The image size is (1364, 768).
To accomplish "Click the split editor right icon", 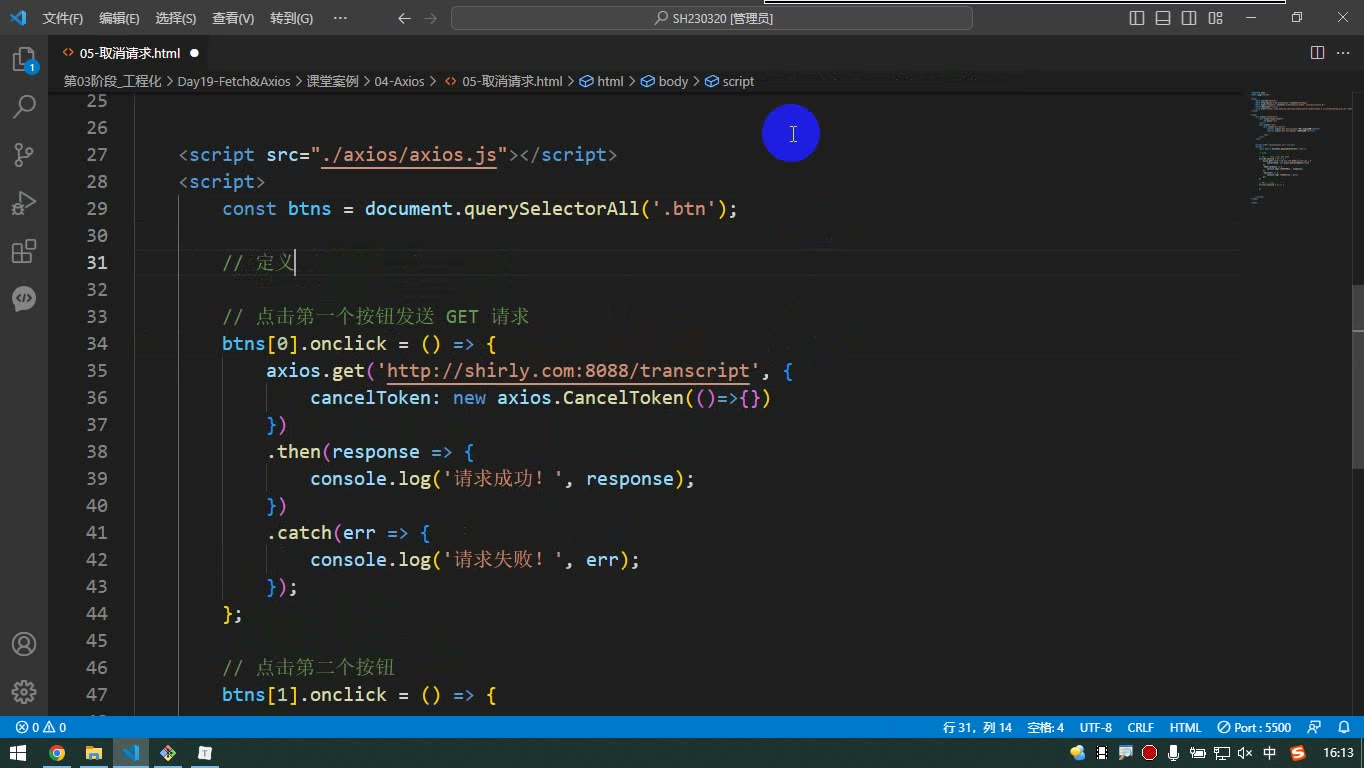I will point(1317,53).
